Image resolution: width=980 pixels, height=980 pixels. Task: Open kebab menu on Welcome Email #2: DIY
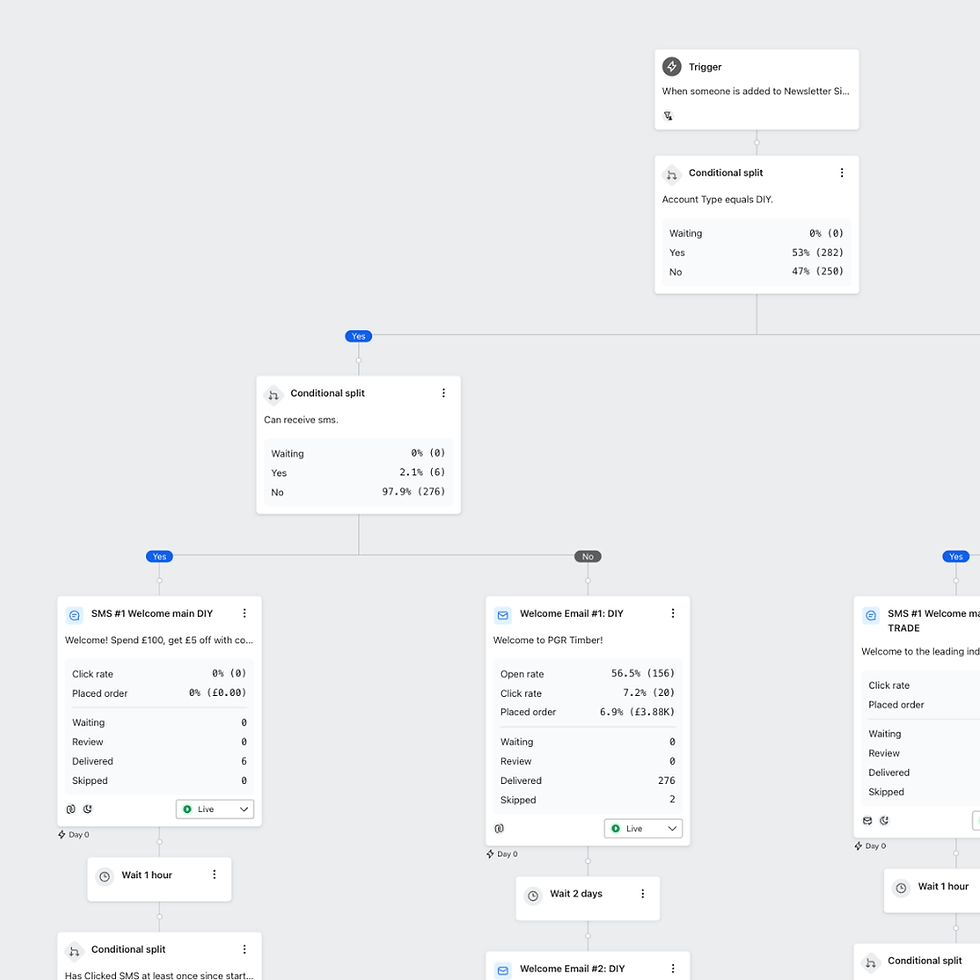pyautogui.click(x=672, y=969)
